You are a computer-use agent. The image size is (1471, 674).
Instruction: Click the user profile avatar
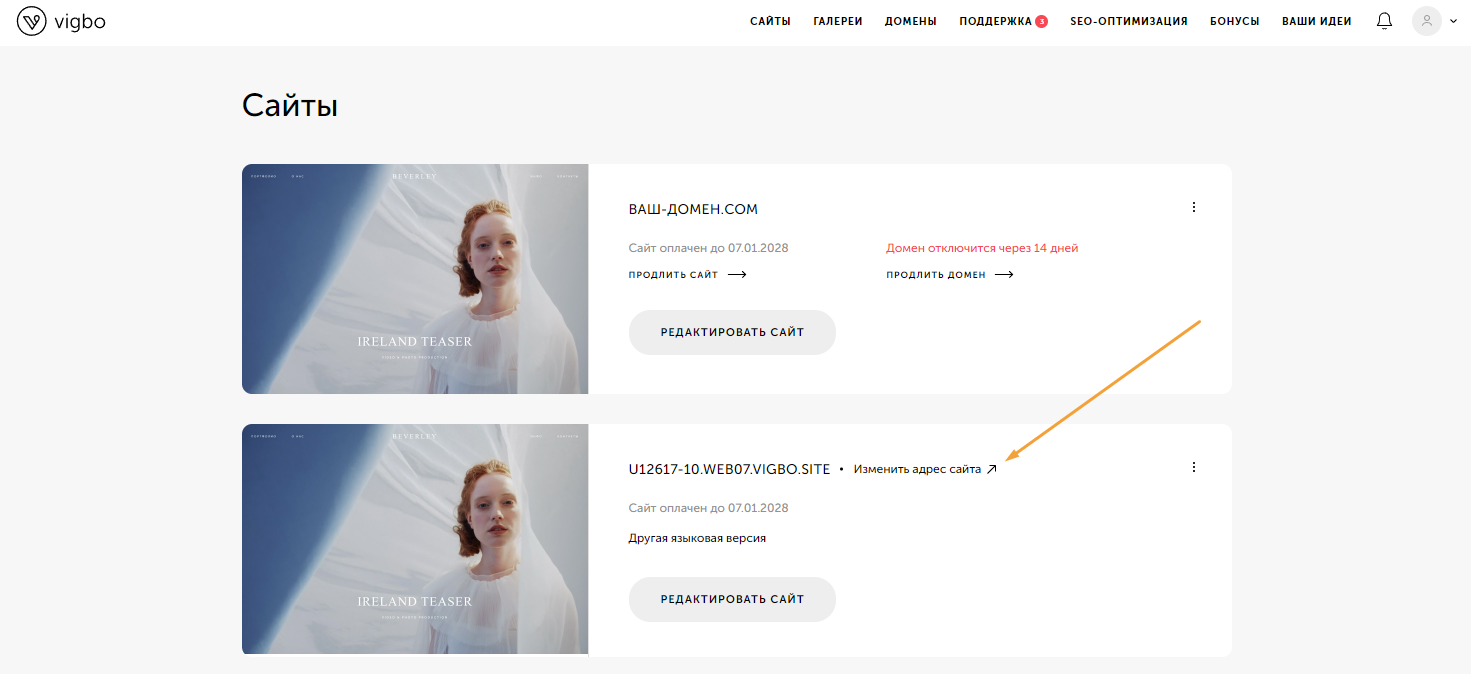pyautogui.click(x=1426, y=21)
